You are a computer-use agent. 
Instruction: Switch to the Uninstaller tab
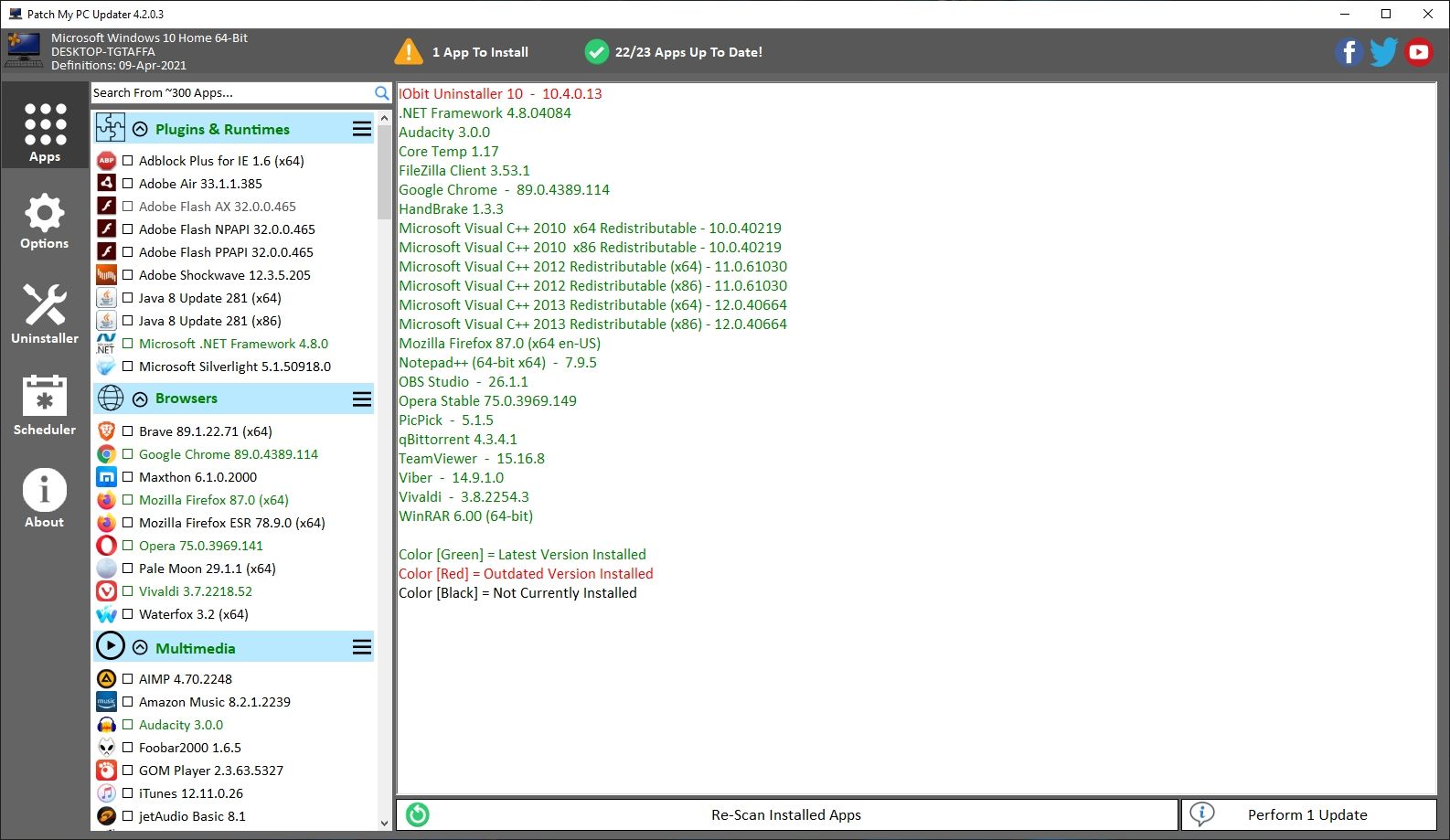[x=45, y=314]
